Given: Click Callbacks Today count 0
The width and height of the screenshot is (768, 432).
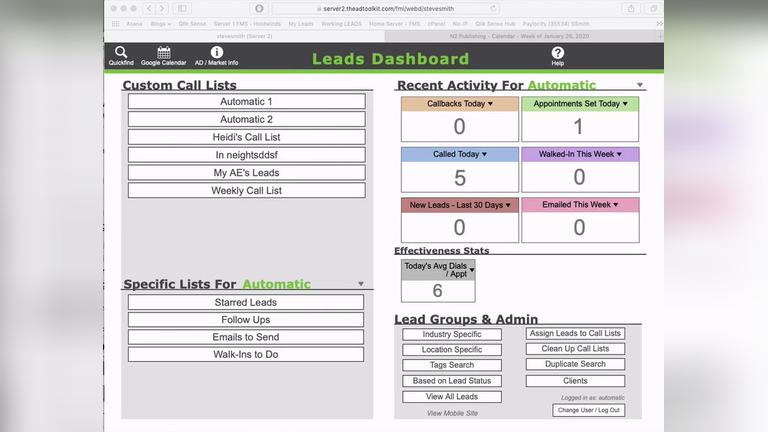Looking at the screenshot, I should tap(459, 126).
